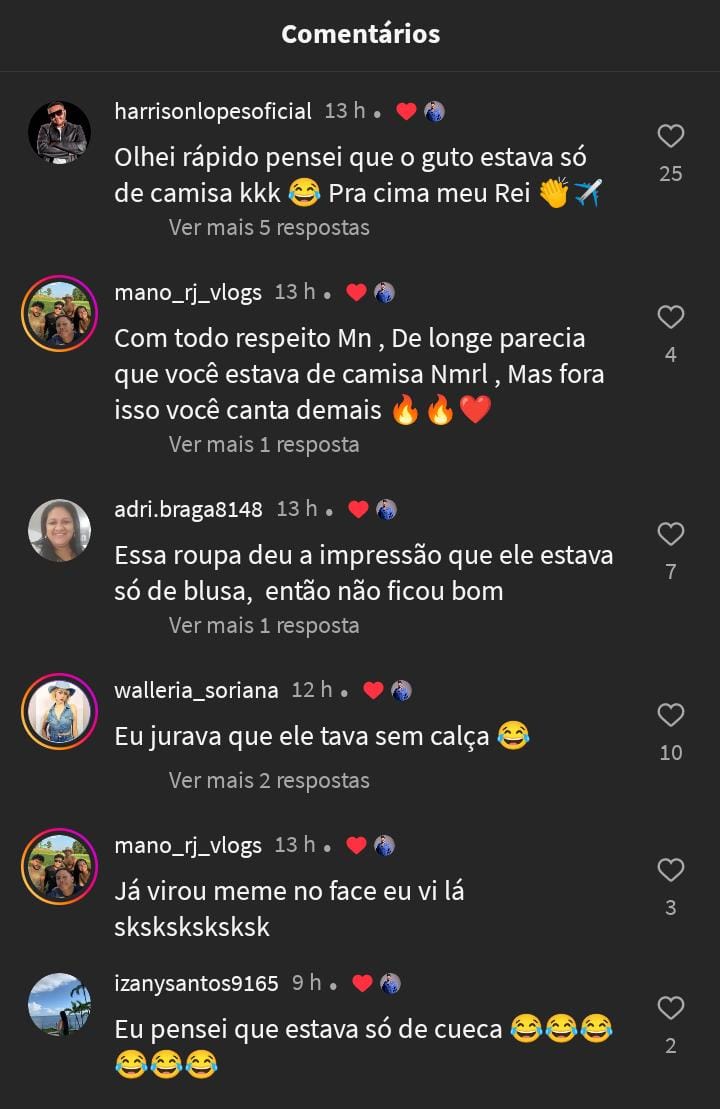Open harrisonlopesoficial's profile picture

(x=59, y=132)
